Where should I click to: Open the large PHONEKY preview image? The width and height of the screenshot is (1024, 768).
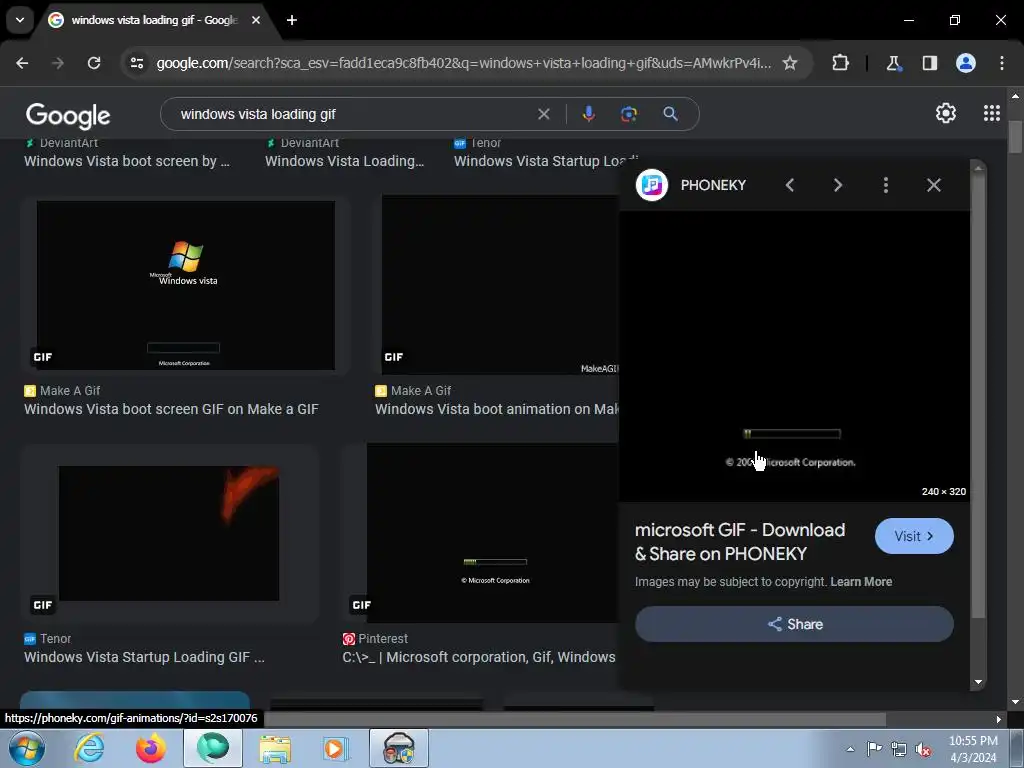pos(794,356)
